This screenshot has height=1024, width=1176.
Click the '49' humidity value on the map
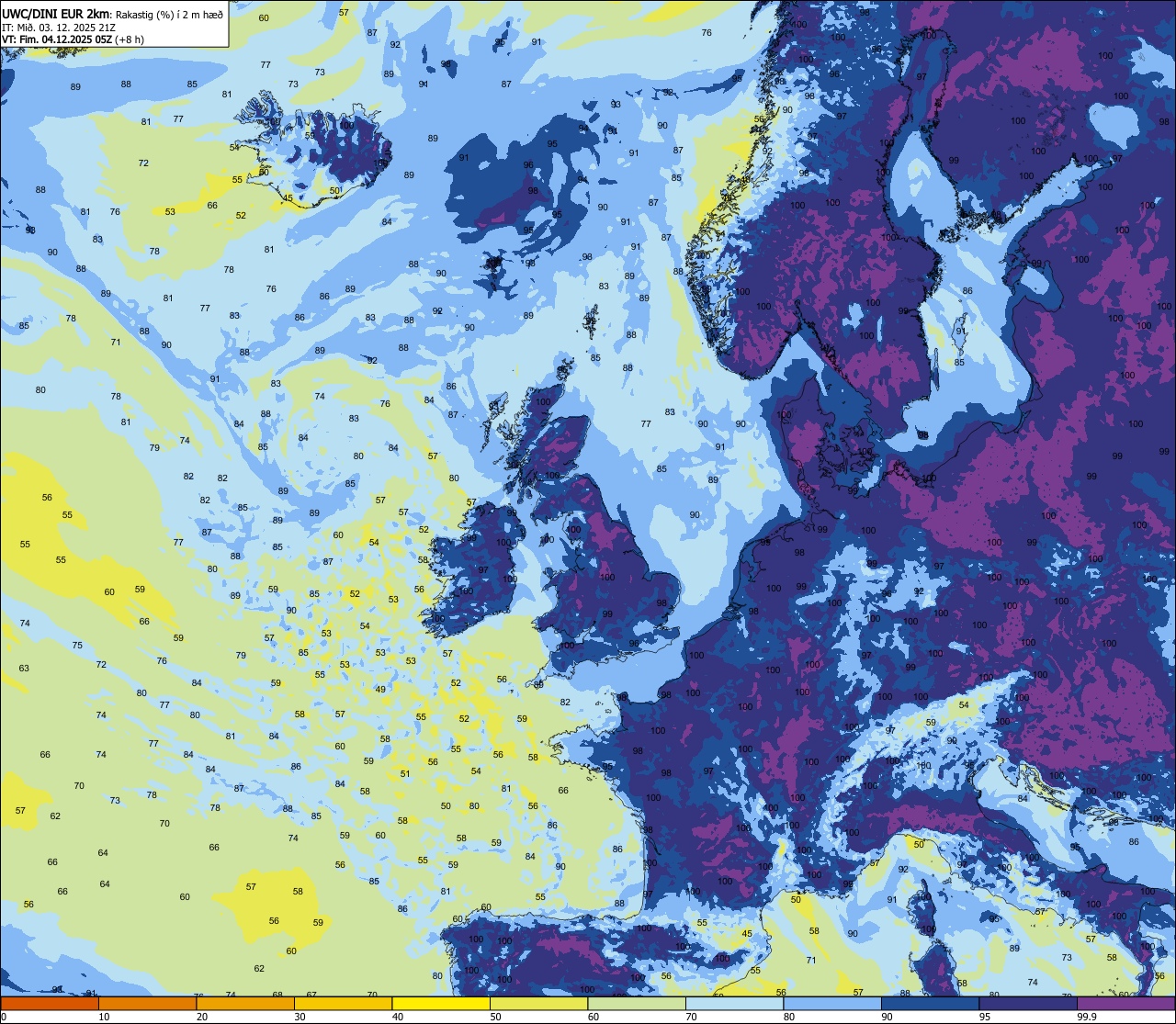(380, 690)
